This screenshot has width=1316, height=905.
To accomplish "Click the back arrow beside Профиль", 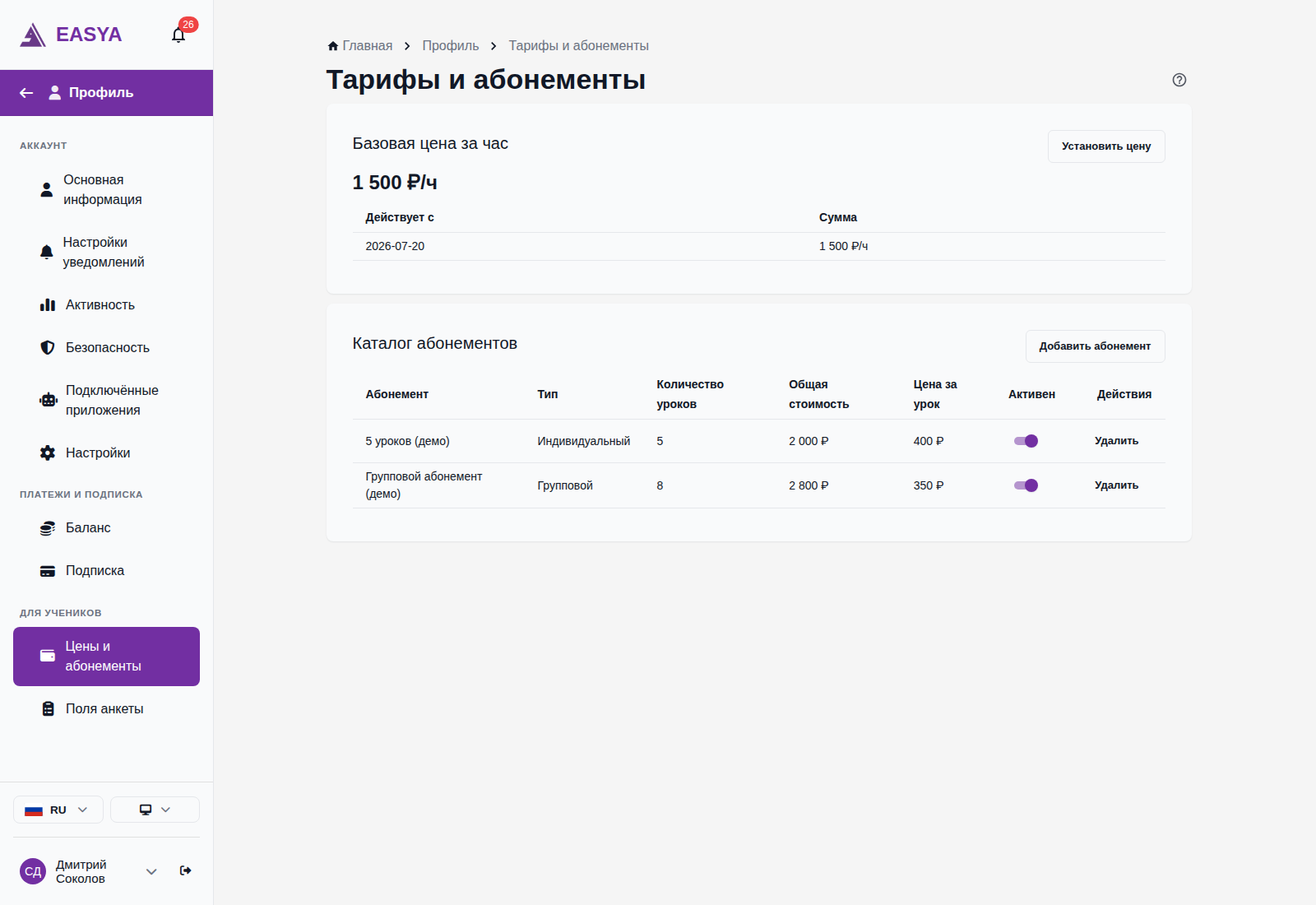I will click(26, 93).
